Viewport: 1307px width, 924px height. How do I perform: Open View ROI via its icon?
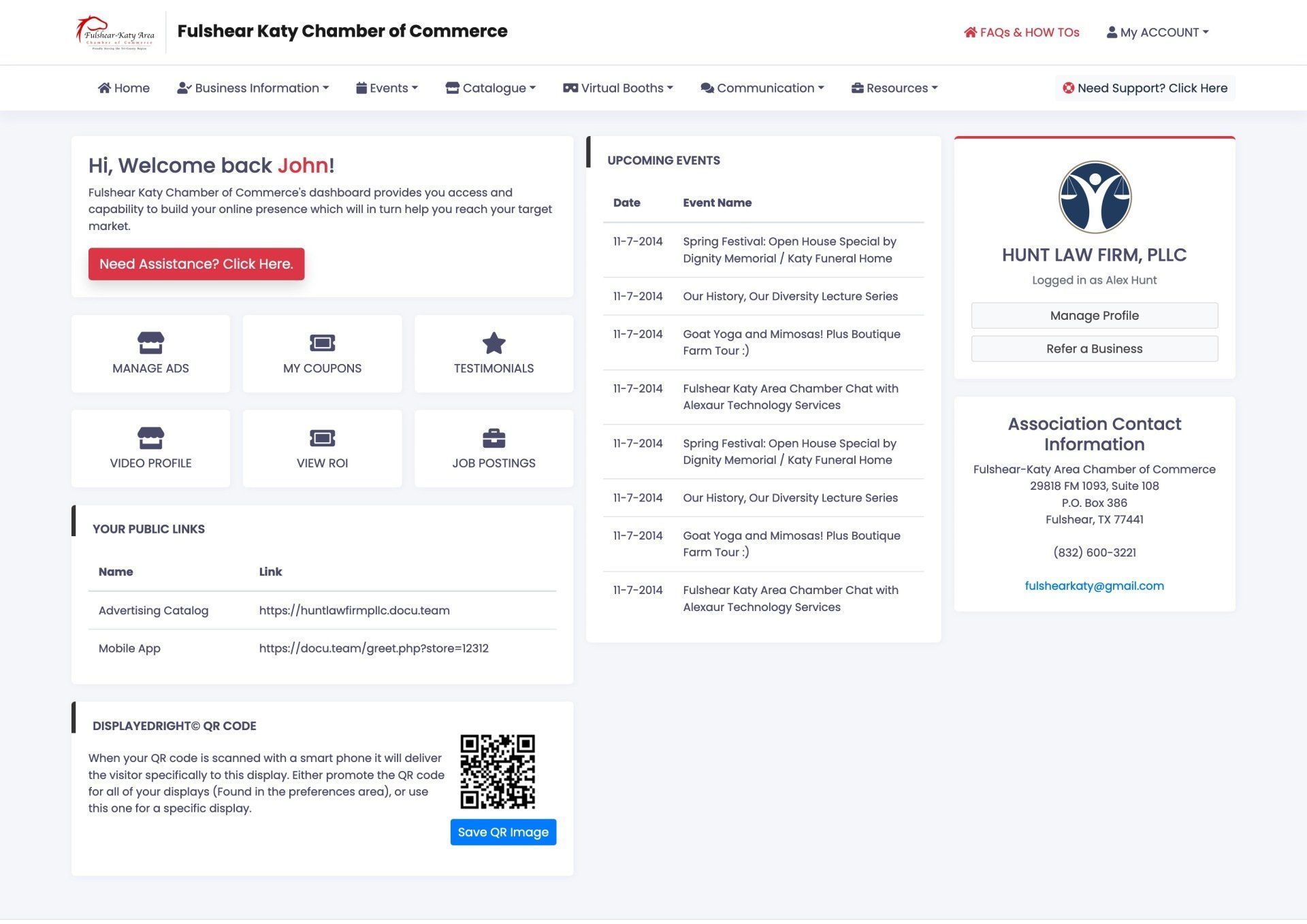click(x=322, y=438)
